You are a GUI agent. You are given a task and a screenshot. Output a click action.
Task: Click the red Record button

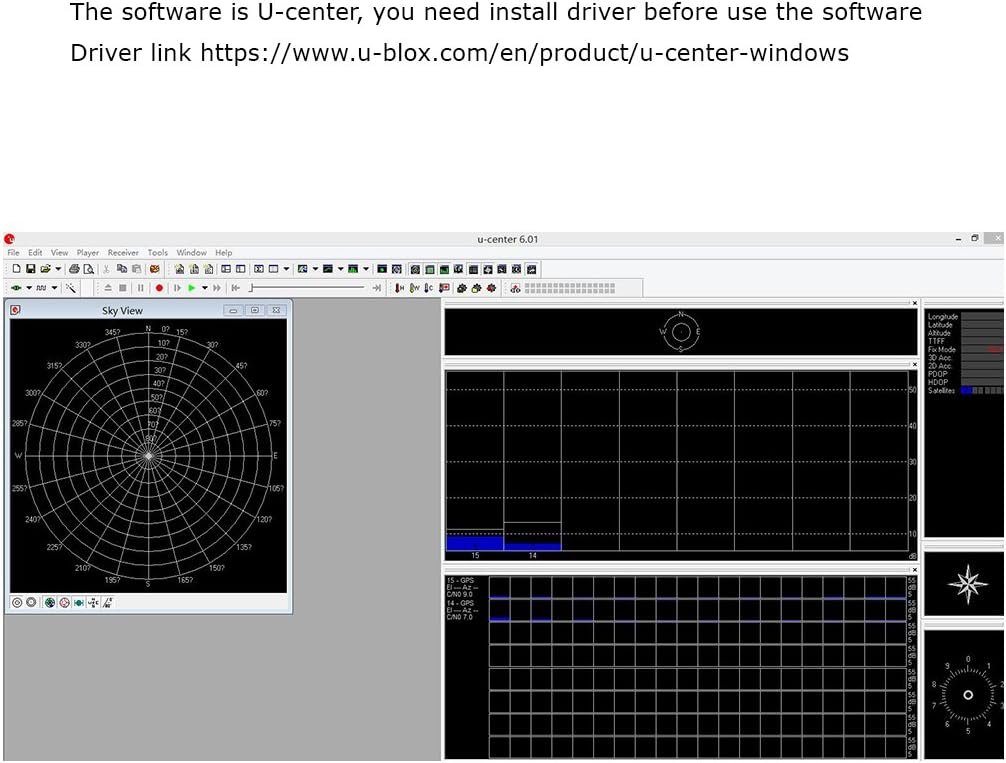click(159, 288)
